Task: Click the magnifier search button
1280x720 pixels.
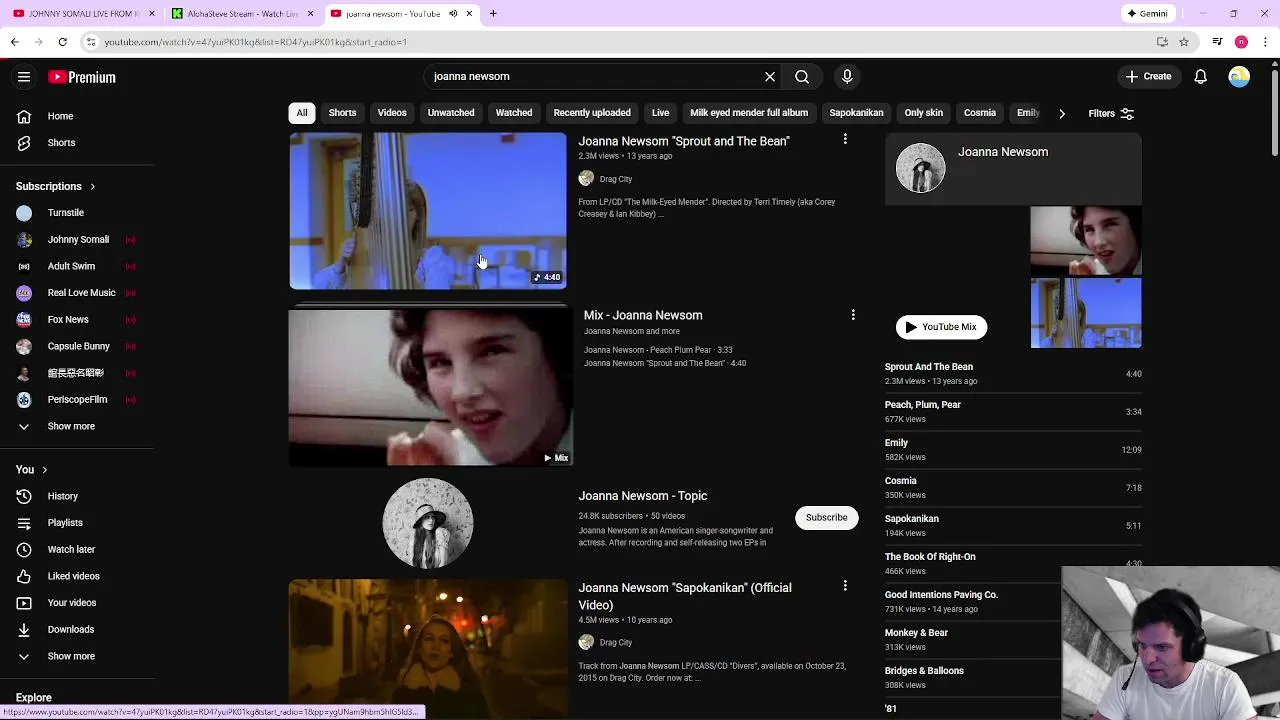Action: tap(802, 76)
